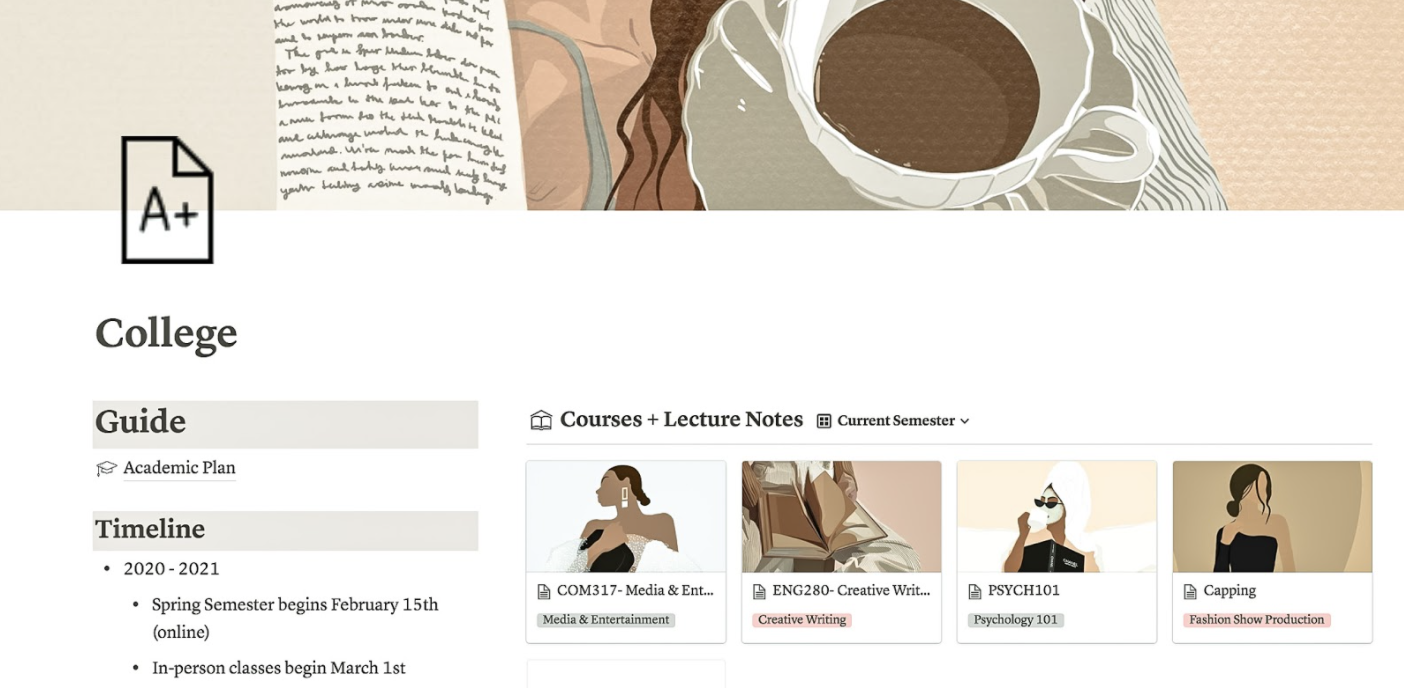
Task: Select the Psychology 101 tag
Action: (x=1015, y=620)
